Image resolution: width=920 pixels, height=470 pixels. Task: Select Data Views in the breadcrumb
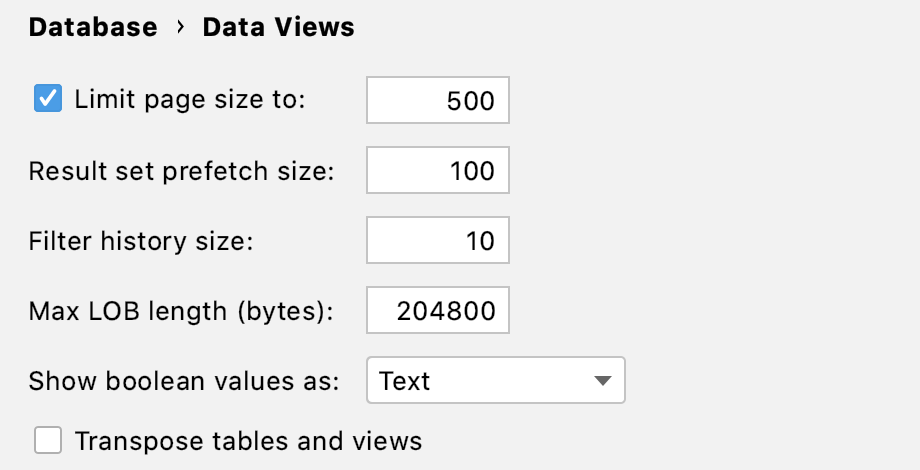tap(278, 28)
